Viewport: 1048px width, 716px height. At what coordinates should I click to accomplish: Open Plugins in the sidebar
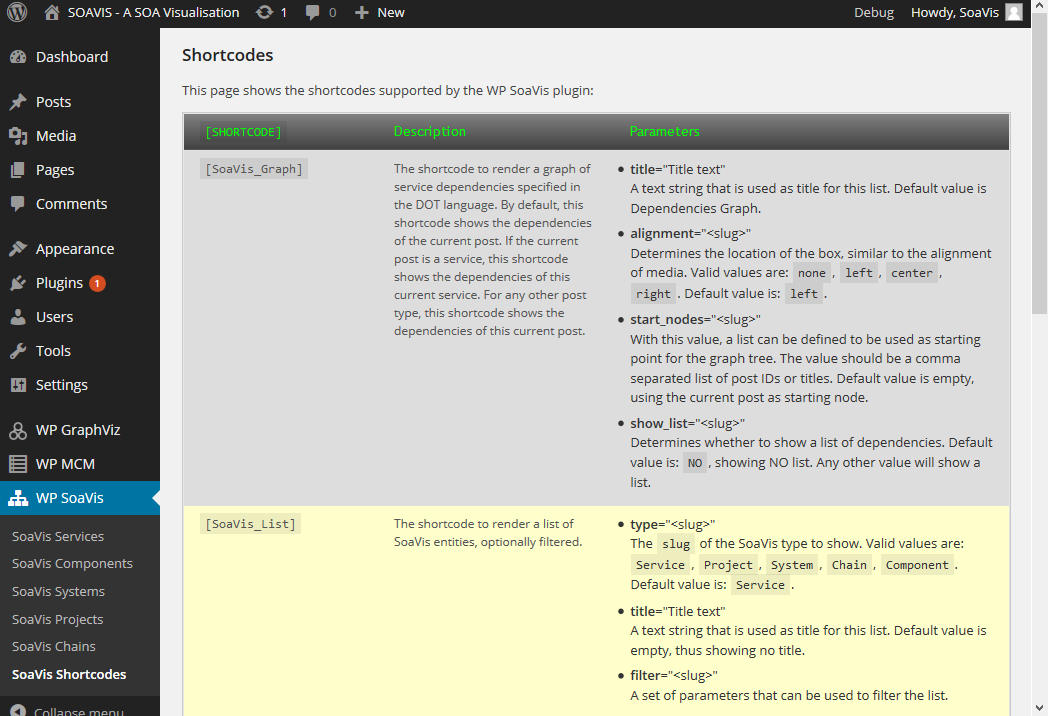pyautogui.click(x=59, y=283)
